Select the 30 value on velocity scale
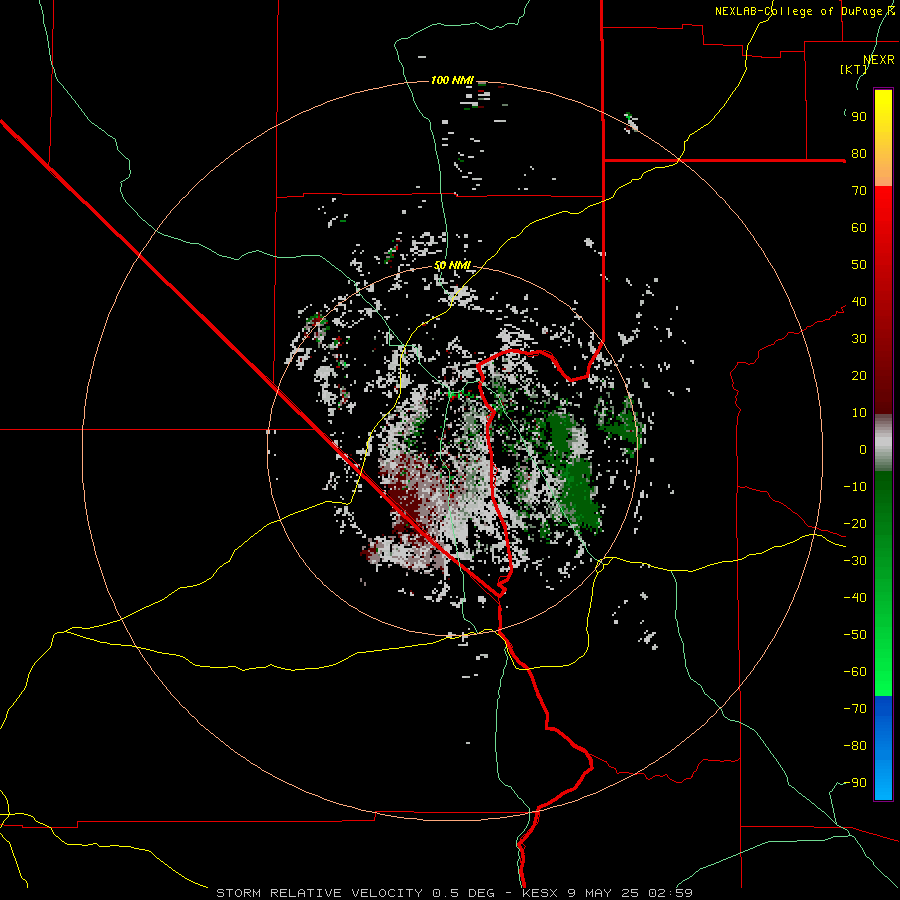This screenshot has height=900, width=900. coord(859,339)
